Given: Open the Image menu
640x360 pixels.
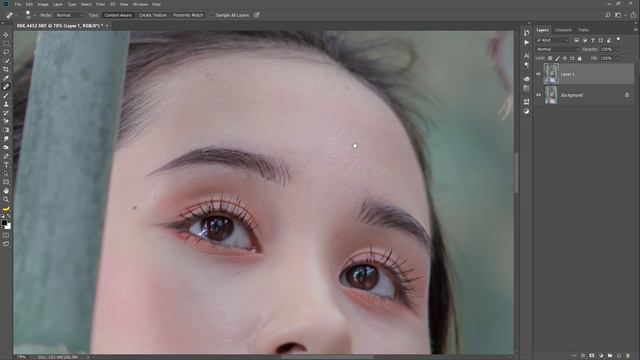Looking at the screenshot, I should [x=43, y=4].
